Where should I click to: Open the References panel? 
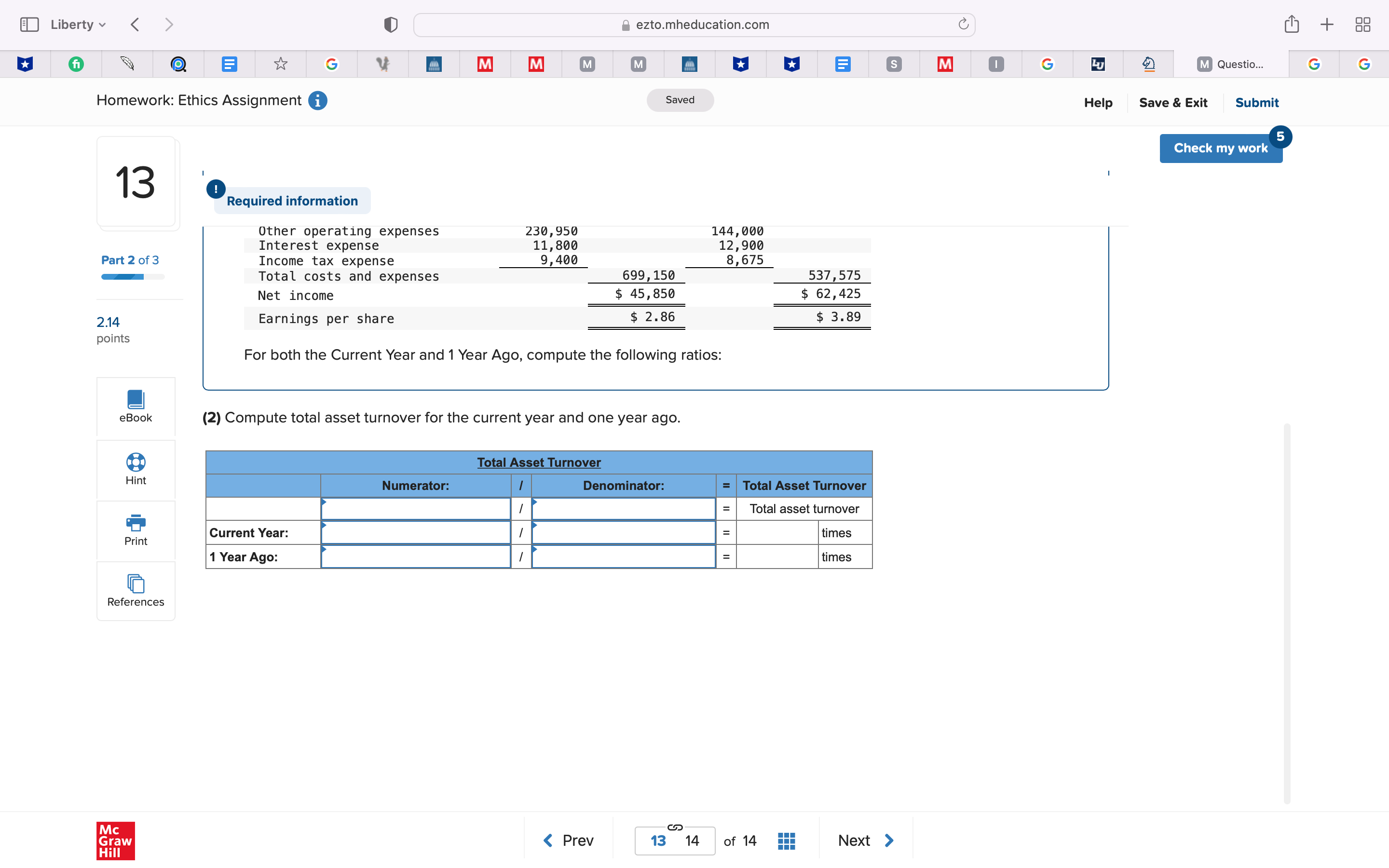coord(136,591)
